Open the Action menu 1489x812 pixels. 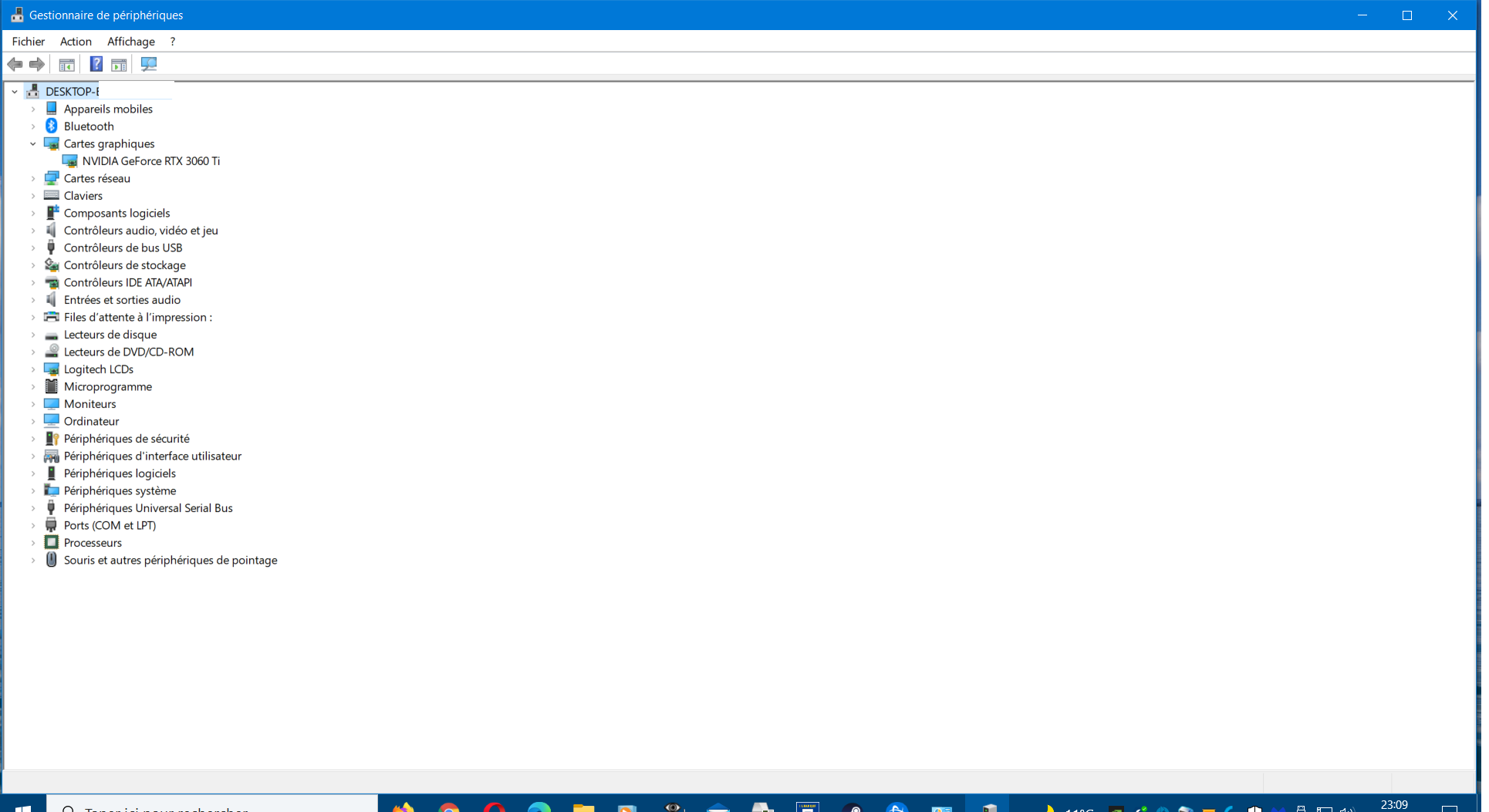(x=76, y=42)
